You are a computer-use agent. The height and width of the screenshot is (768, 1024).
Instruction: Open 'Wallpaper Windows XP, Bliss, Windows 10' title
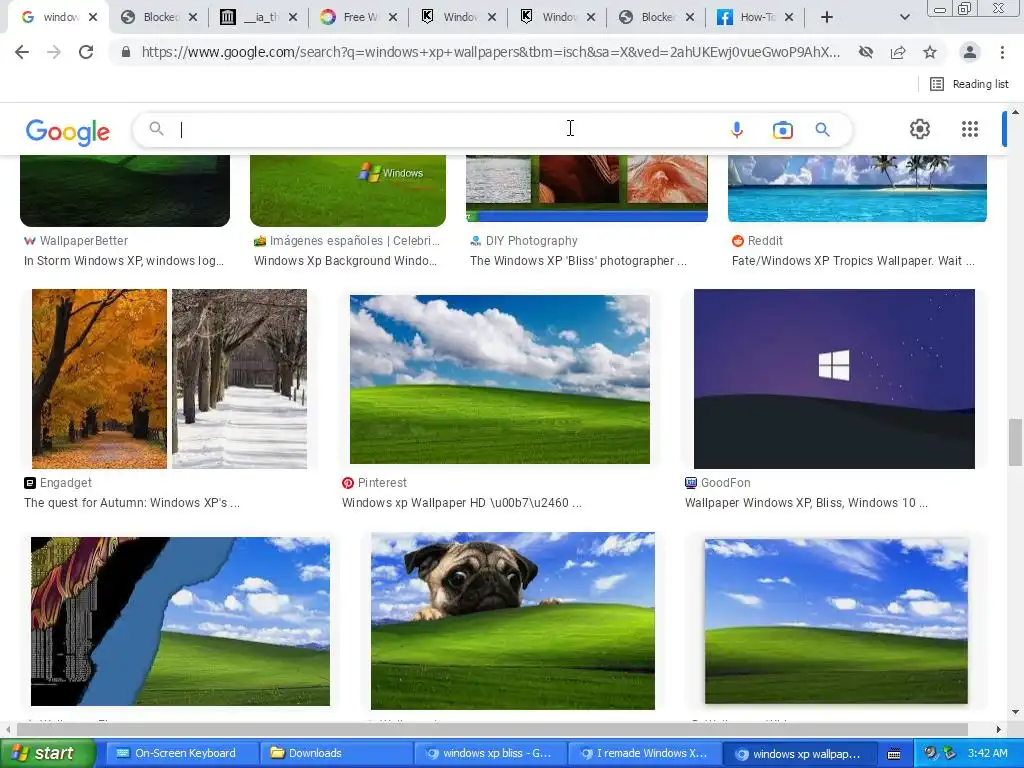tap(807, 503)
